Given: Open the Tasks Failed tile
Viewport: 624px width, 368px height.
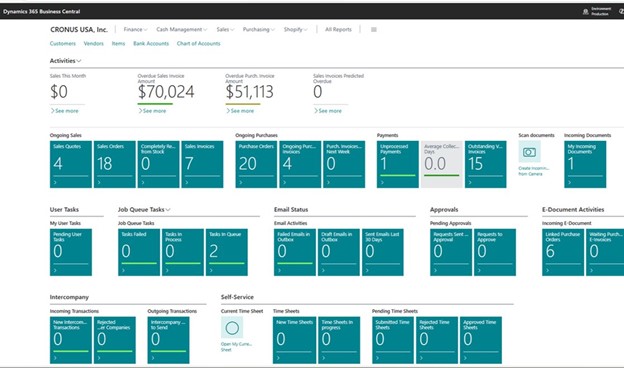Looking at the screenshot, I should point(139,252).
